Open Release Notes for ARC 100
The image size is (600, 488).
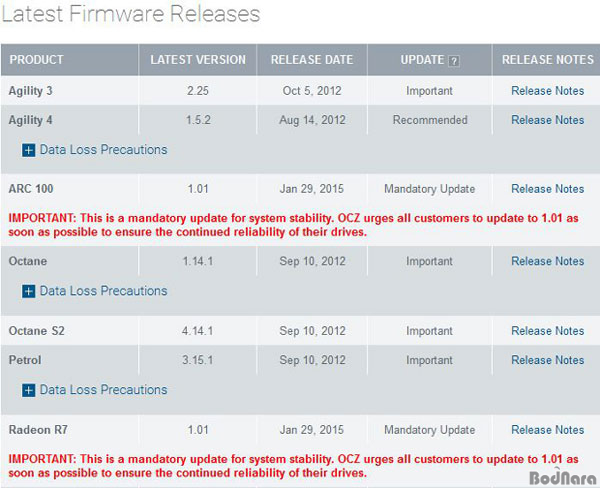(548, 189)
